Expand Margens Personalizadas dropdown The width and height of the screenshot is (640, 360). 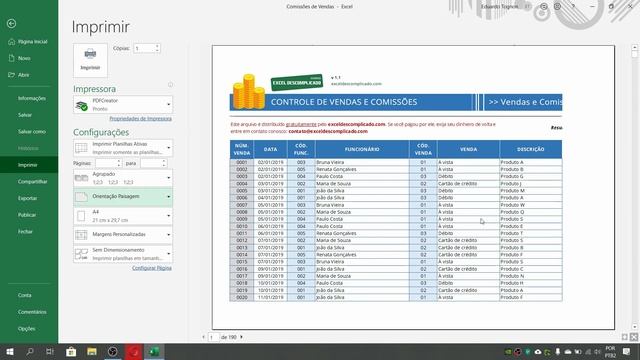(x=123, y=235)
